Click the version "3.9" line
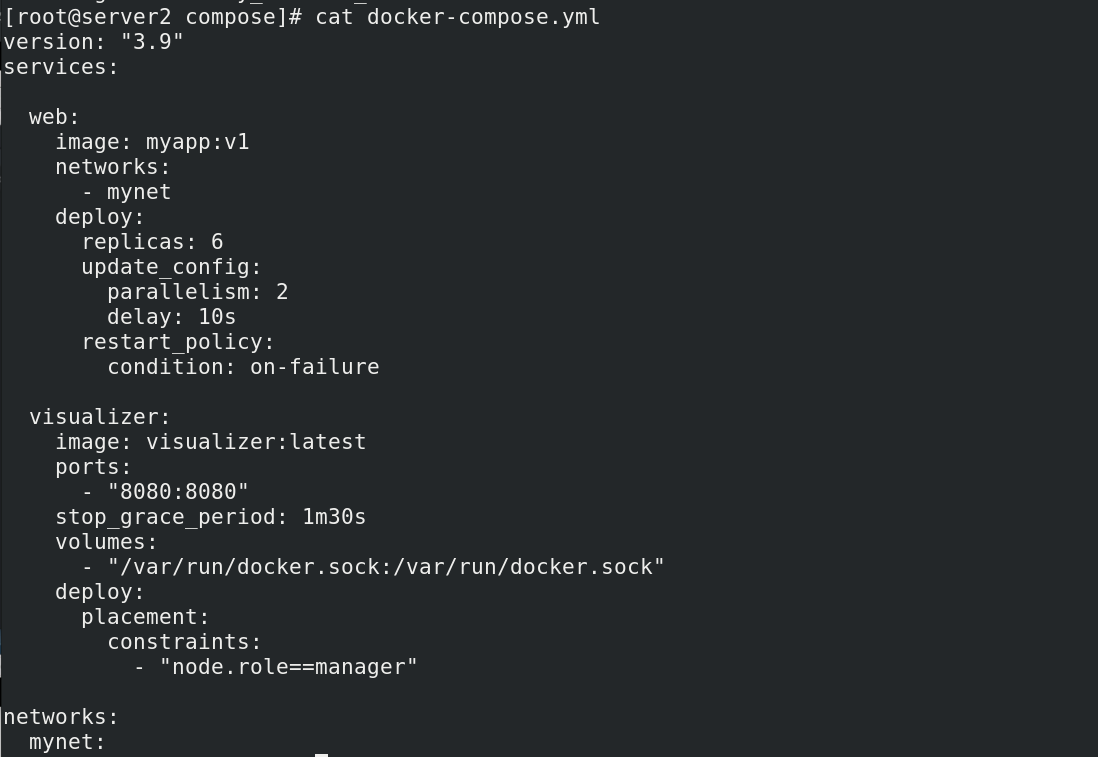The width and height of the screenshot is (1098, 757). [x=94, y=42]
